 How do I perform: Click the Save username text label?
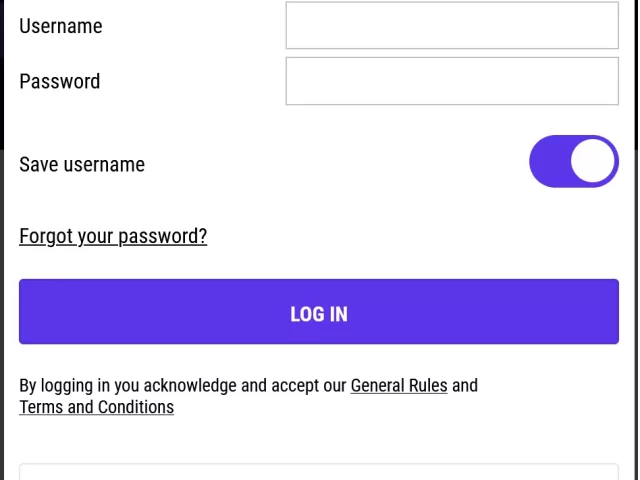tap(82, 164)
